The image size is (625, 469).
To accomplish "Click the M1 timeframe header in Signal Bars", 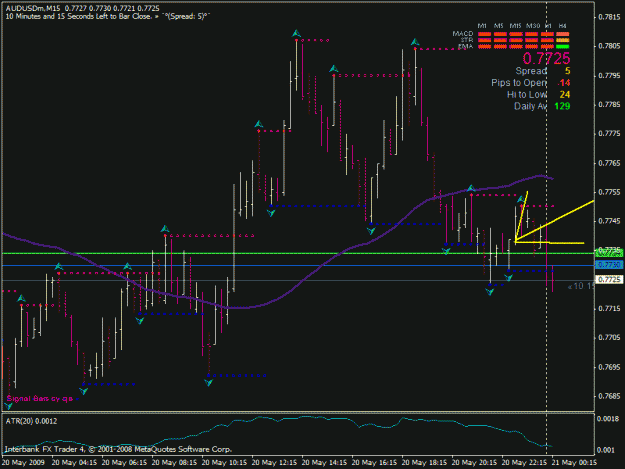I will pos(482,26).
